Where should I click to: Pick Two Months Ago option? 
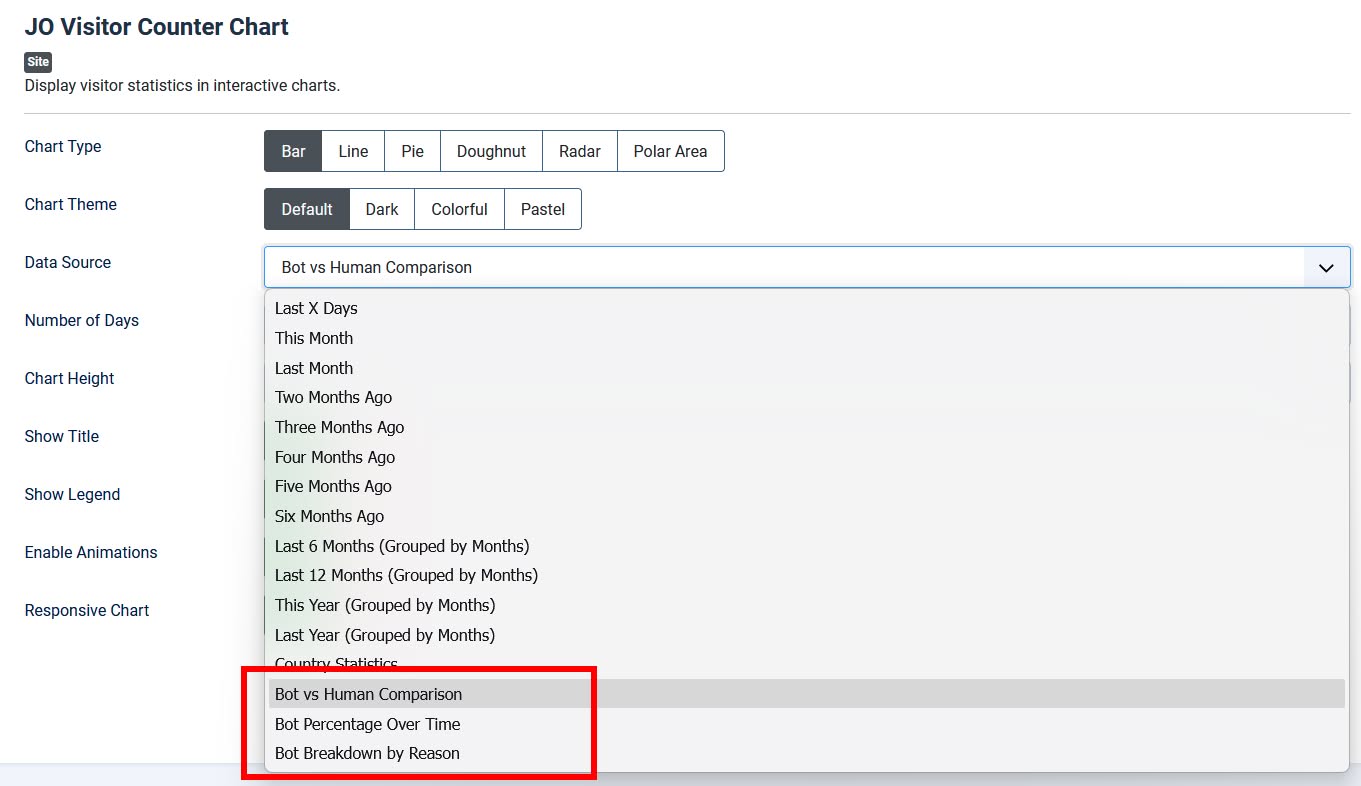[807, 397]
